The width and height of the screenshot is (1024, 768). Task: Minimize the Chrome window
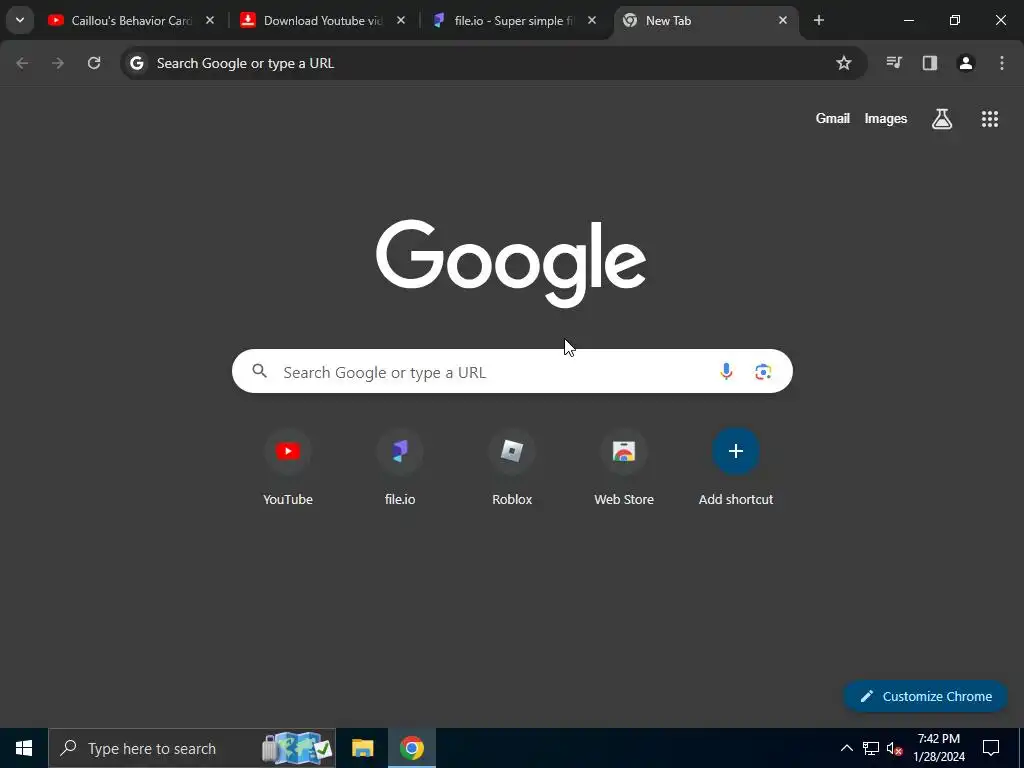(x=908, y=20)
